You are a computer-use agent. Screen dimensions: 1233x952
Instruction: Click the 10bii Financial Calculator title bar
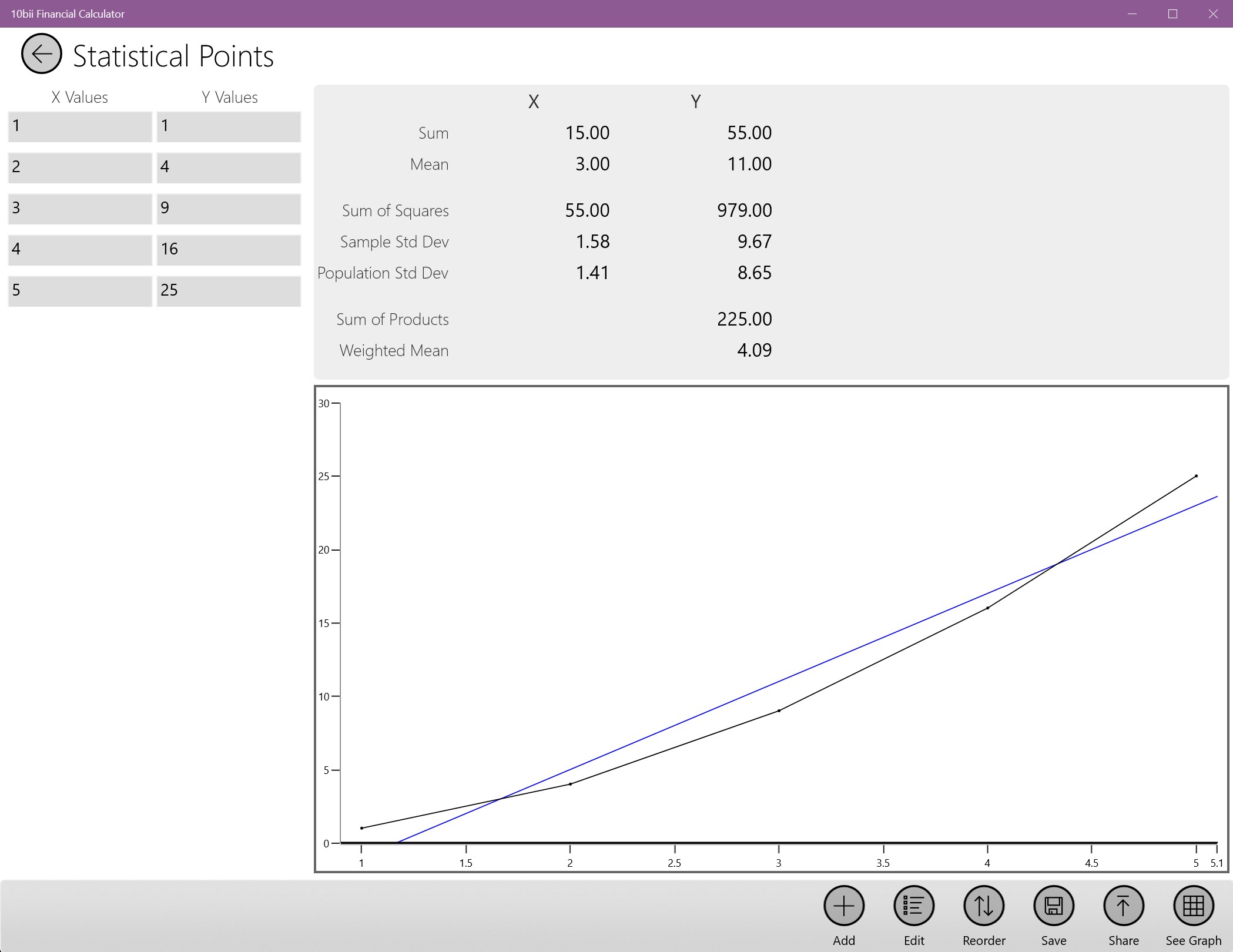pyautogui.click(x=68, y=14)
